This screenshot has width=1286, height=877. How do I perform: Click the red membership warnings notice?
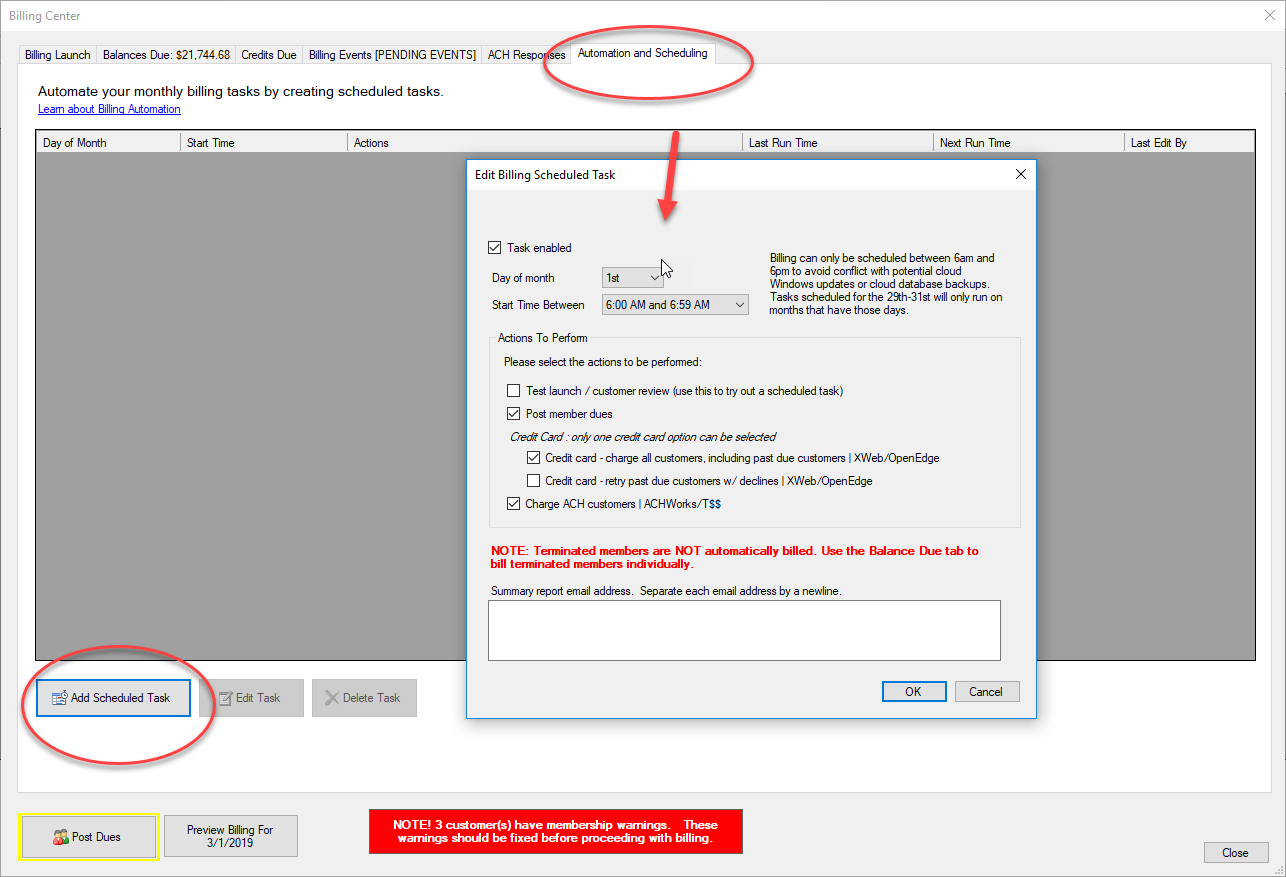[556, 832]
